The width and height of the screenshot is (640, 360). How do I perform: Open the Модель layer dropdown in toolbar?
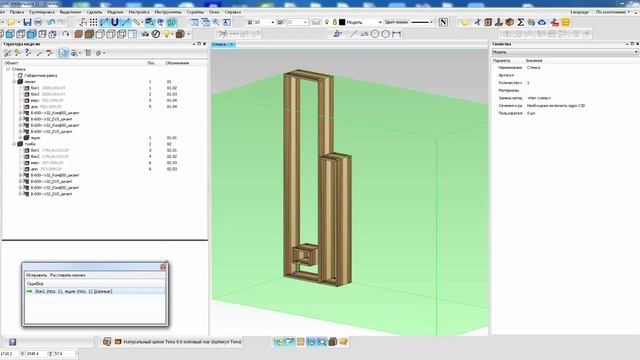click(x=380, y=22)
